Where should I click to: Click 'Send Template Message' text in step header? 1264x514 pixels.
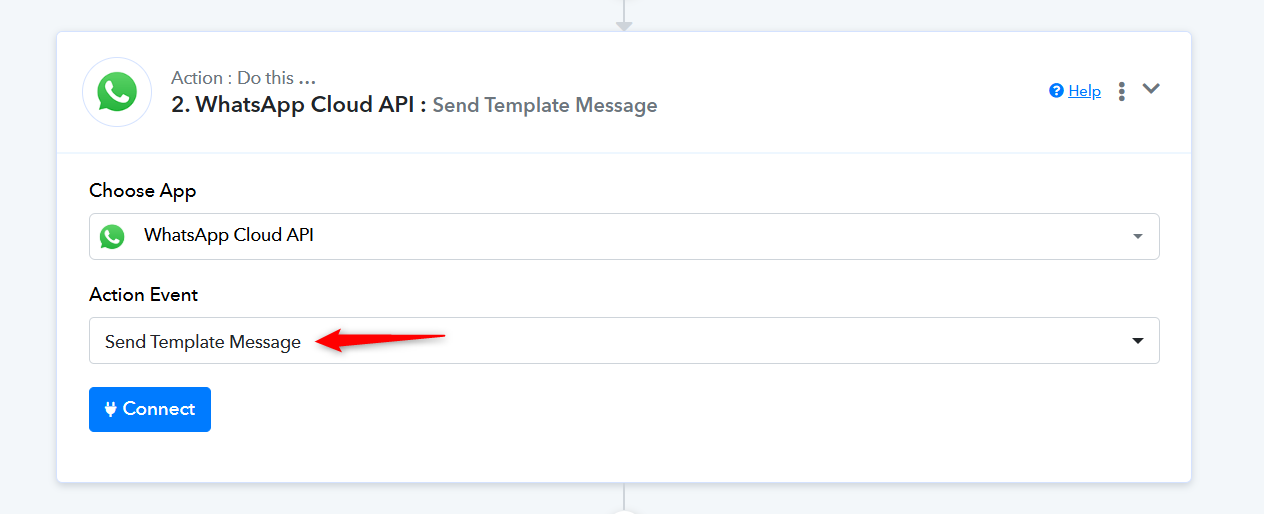pos(545,105)
